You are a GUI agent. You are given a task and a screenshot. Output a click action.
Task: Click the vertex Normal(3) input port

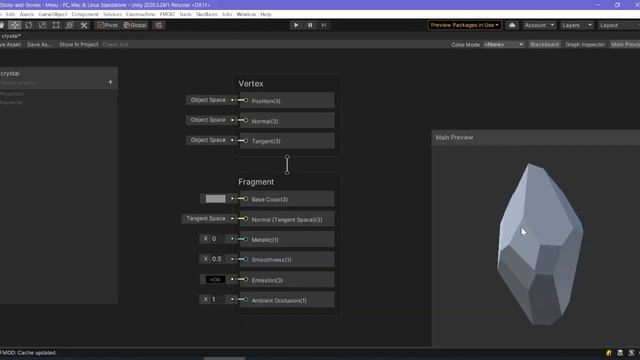[246, 120]
